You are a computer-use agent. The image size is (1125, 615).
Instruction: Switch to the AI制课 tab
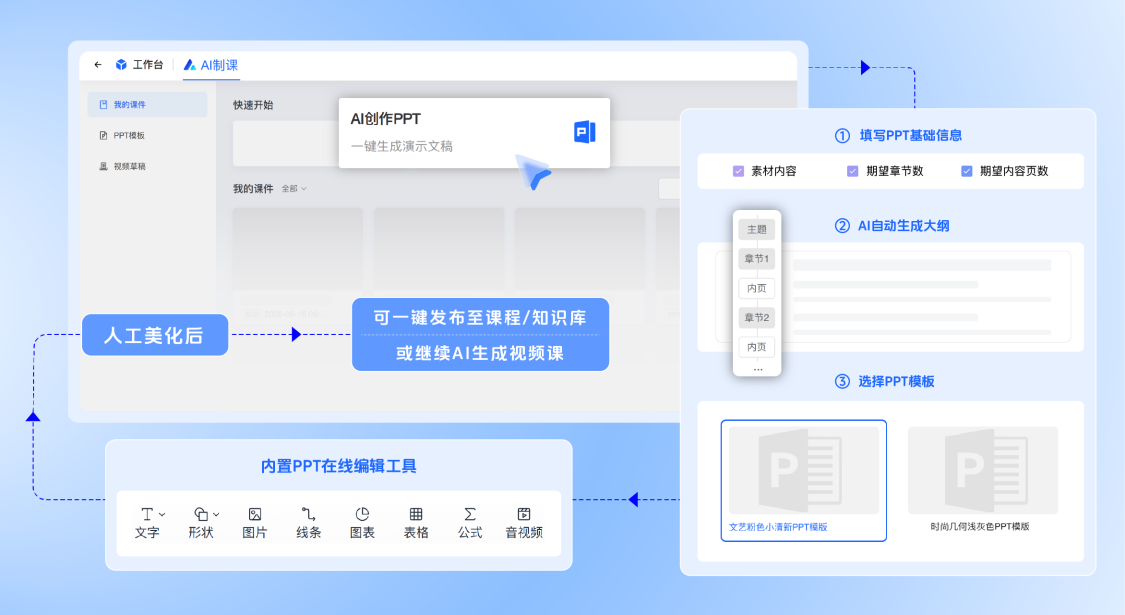pos(211,65)
